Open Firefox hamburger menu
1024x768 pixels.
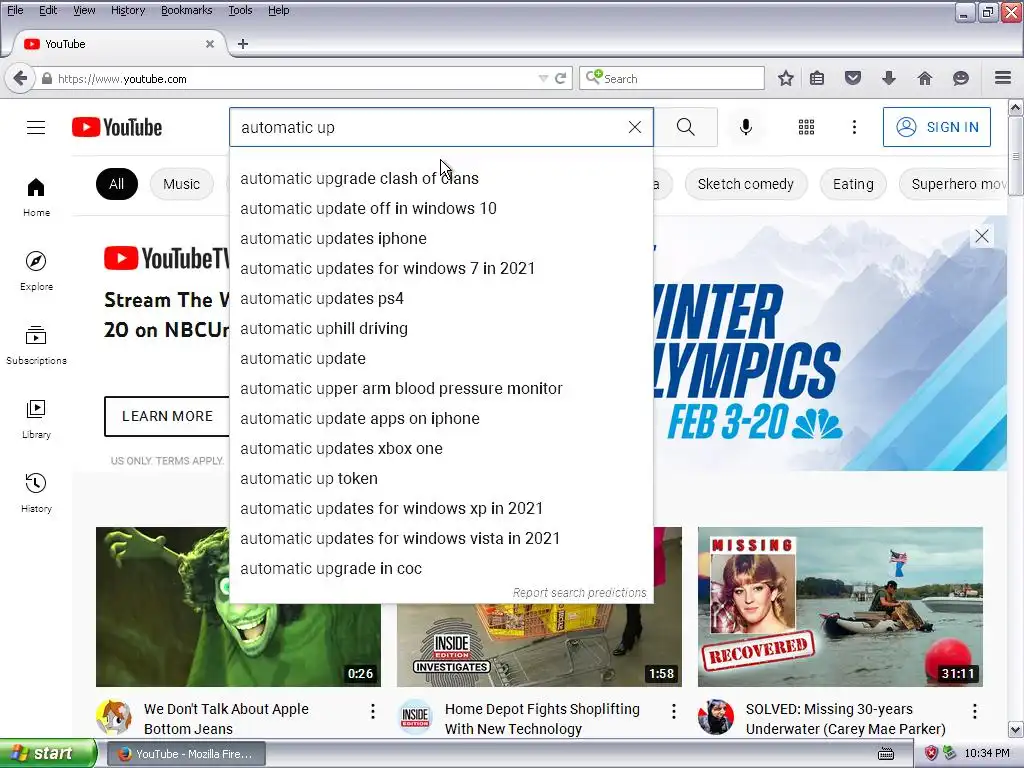[x=1003, y=78]
